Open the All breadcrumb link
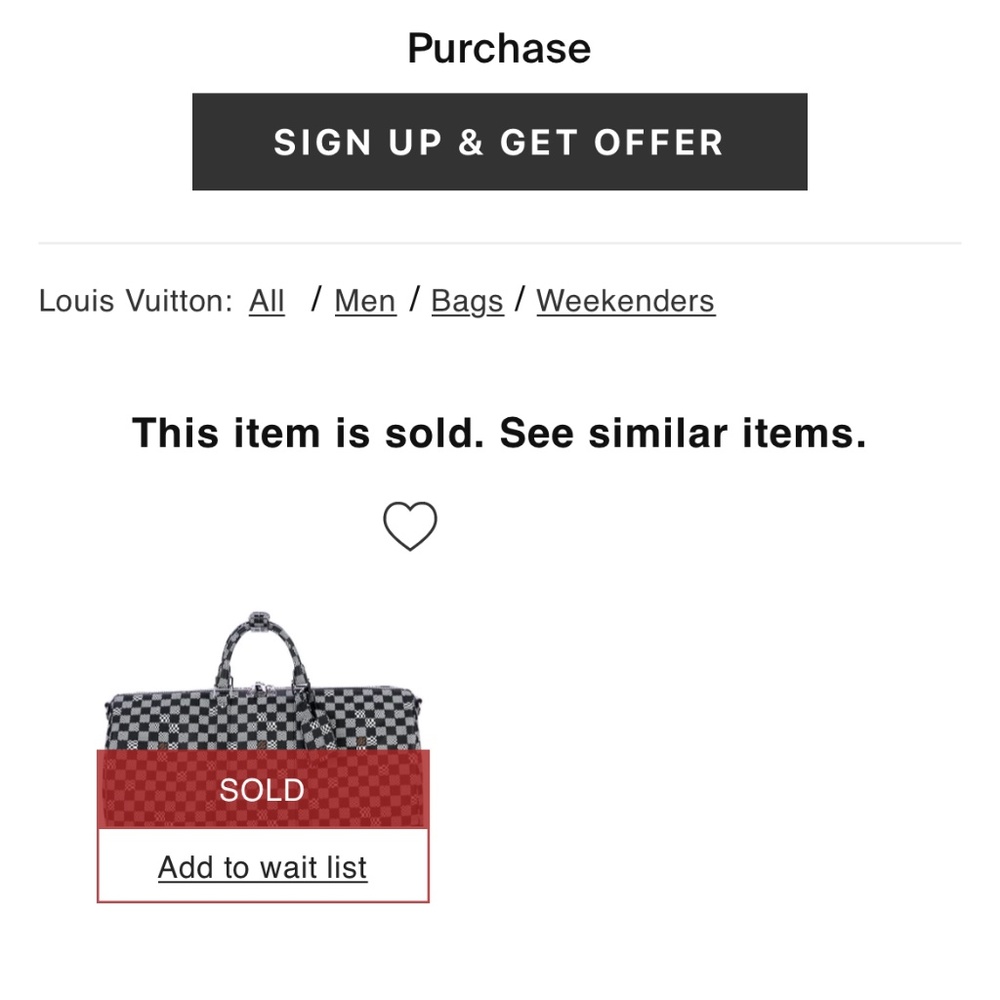This screenshot has width=1000, height=1000. 267,301
